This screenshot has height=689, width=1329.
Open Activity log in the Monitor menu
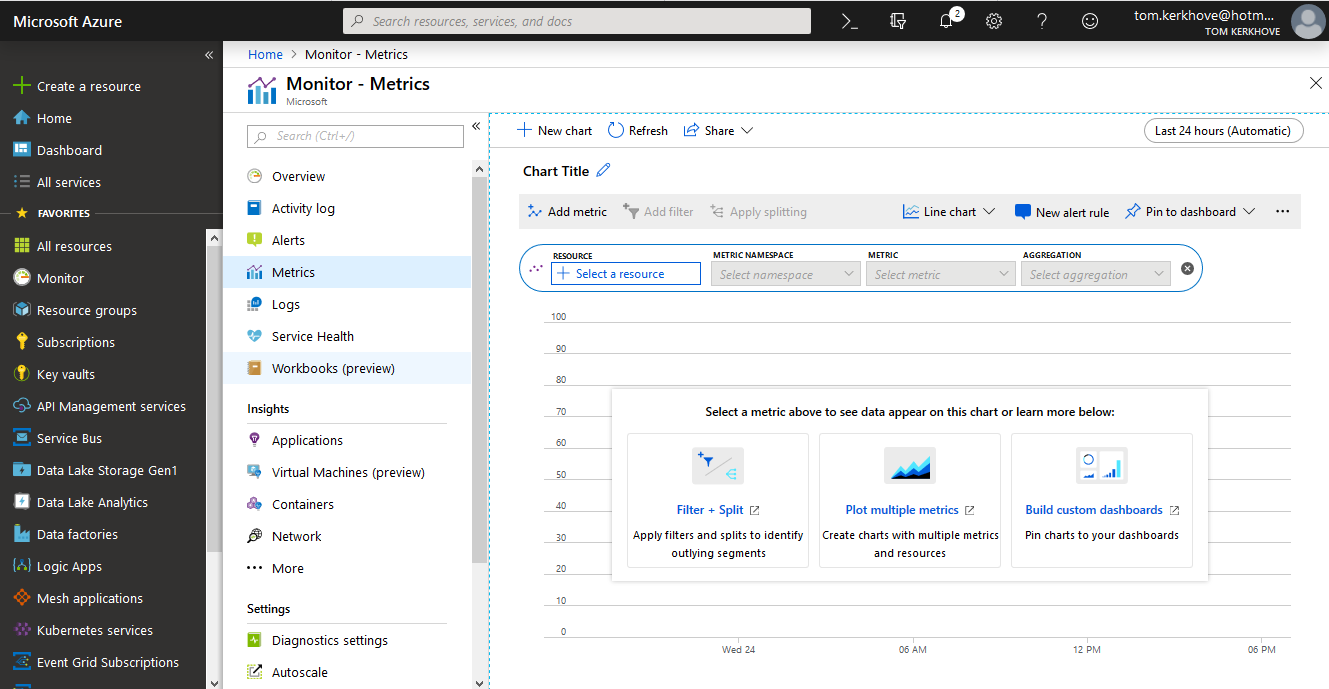coord(347,208)
